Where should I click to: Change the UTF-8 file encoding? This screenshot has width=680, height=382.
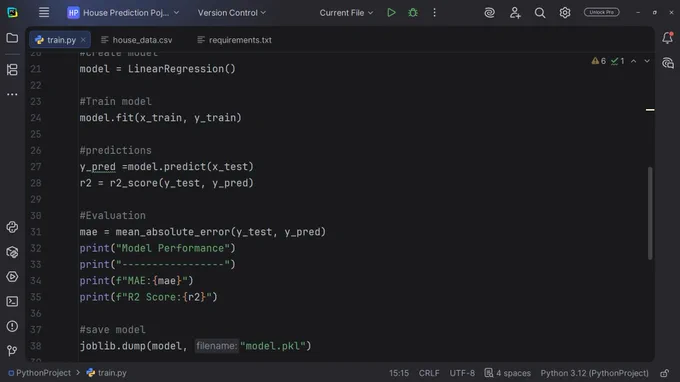(x=462, y=373)
